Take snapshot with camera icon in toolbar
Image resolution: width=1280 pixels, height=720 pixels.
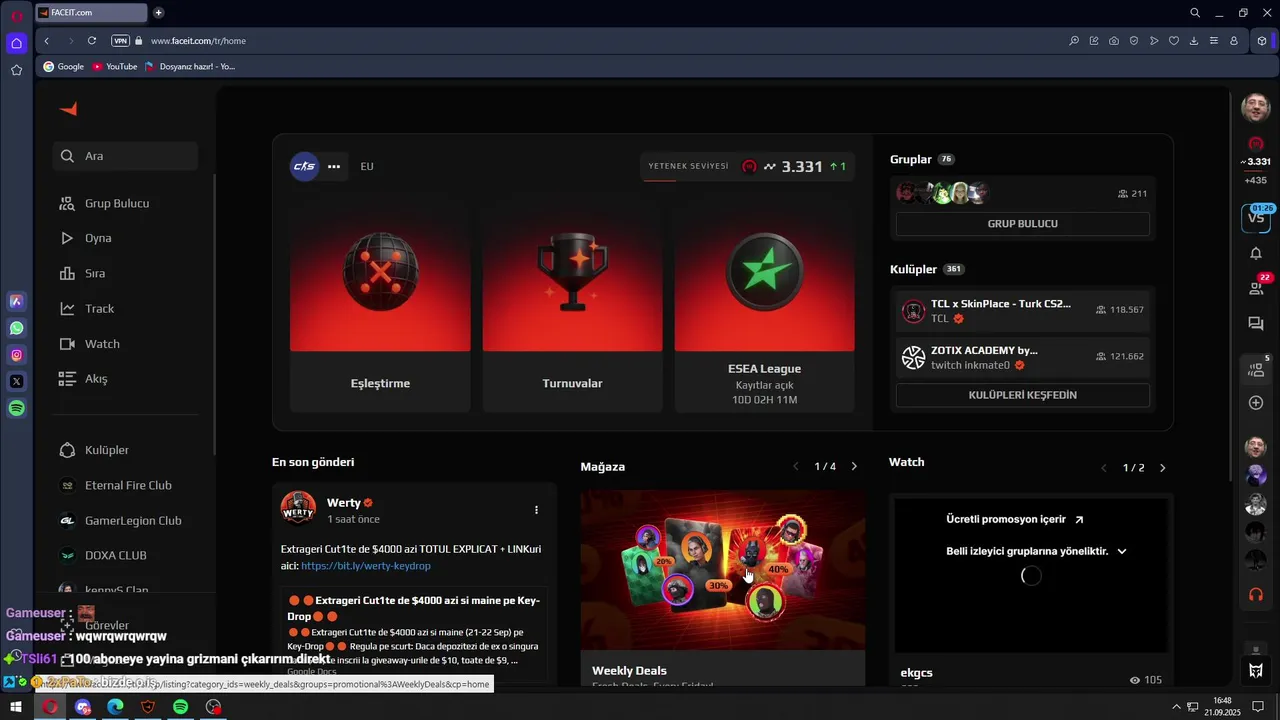[1114, 41]
